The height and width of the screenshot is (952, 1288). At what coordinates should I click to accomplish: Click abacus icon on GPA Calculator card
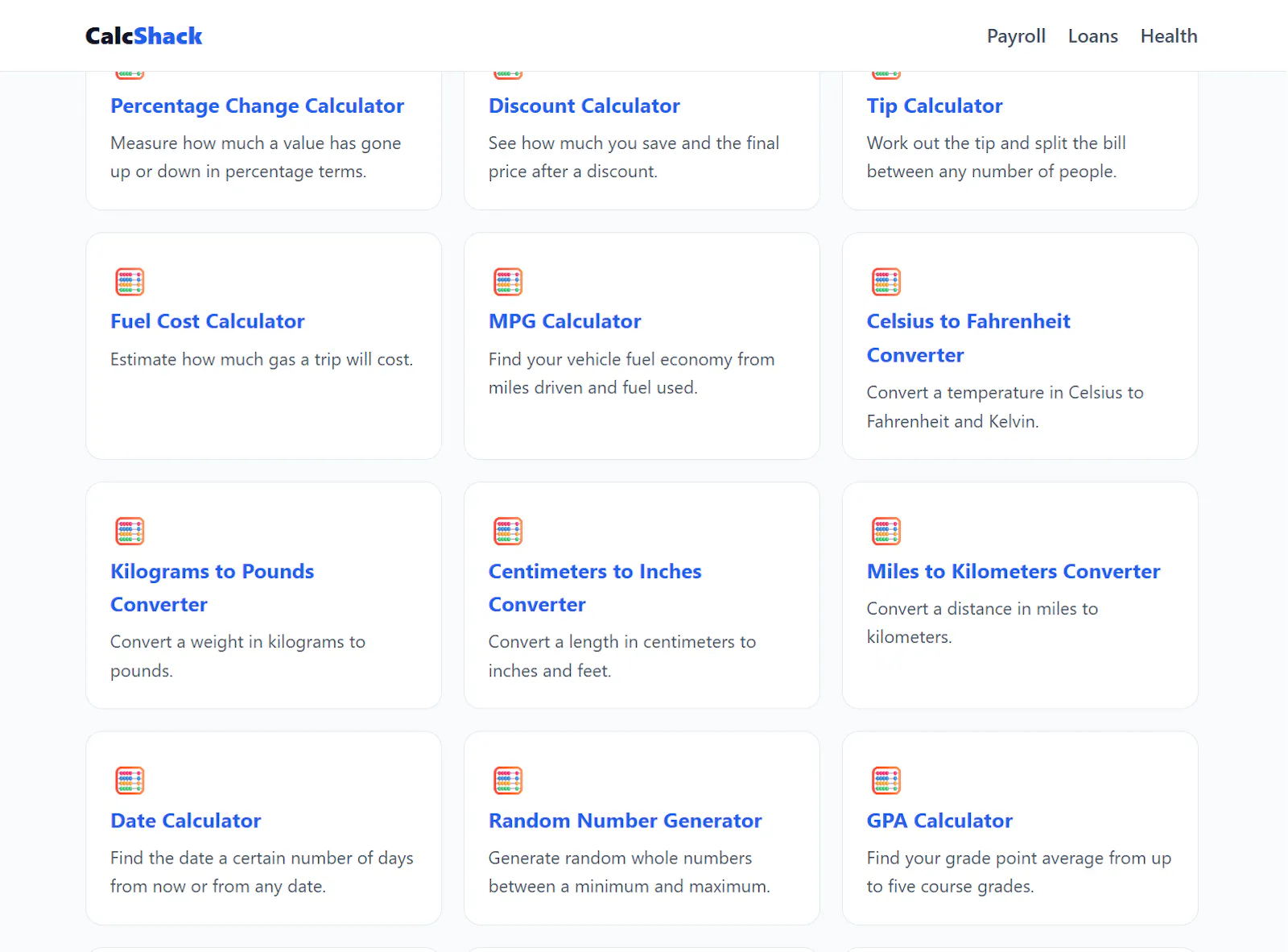pos(886,780)
